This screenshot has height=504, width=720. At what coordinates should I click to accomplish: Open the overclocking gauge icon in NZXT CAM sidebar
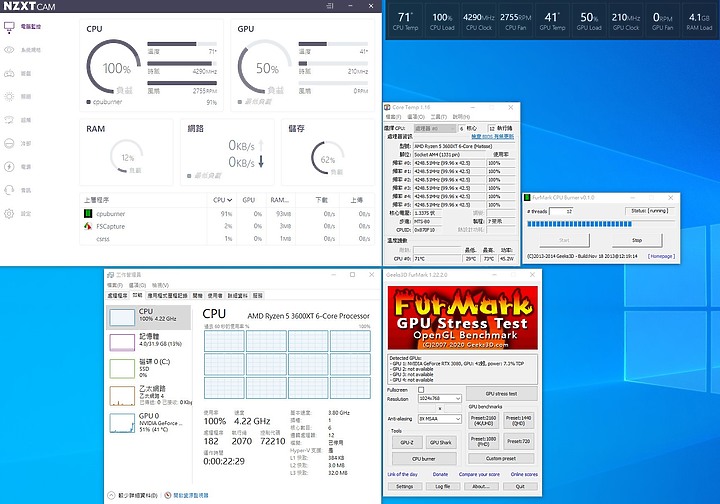pos(9,120)
